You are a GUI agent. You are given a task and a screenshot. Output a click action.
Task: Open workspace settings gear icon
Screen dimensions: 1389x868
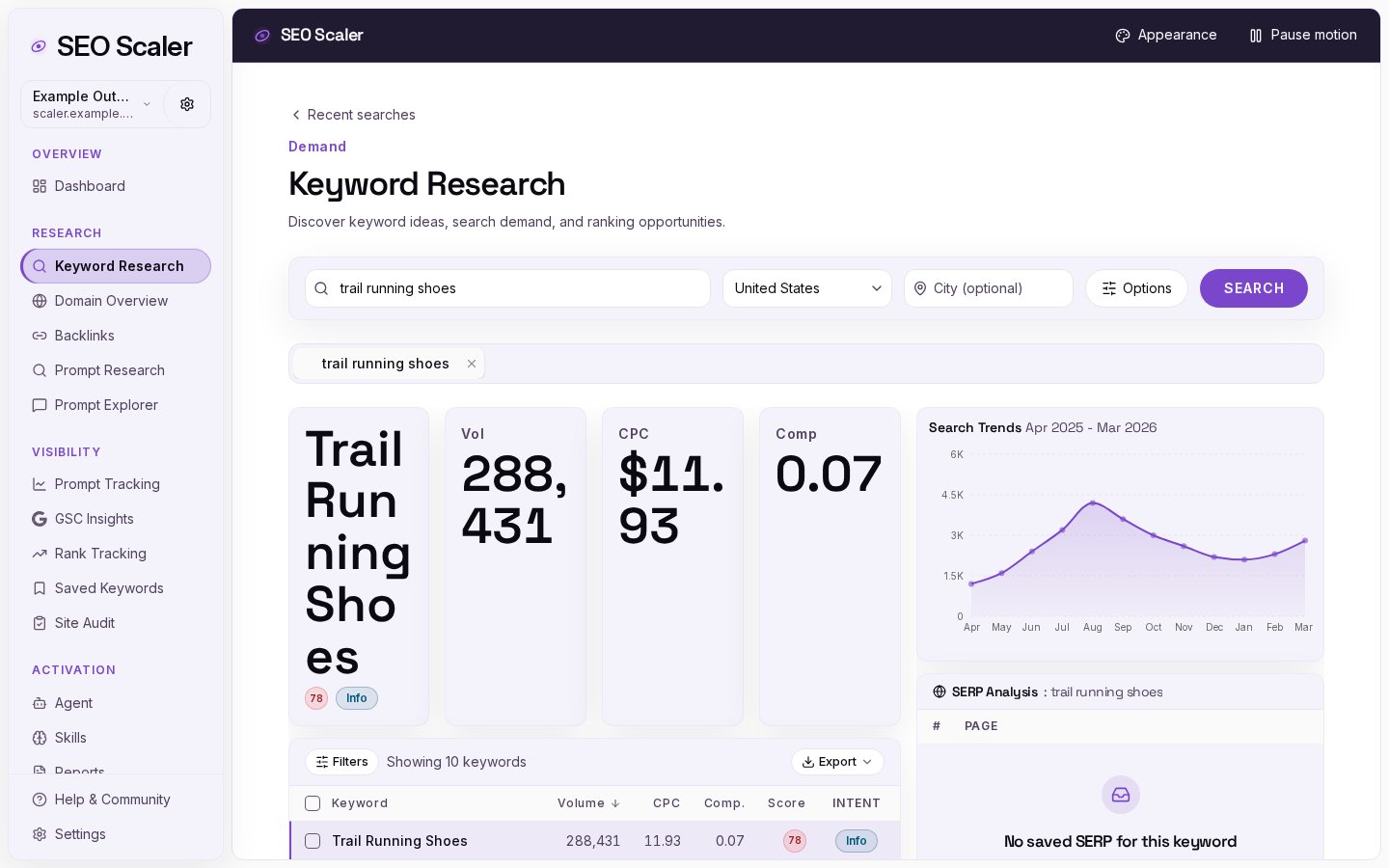(187, 104)
